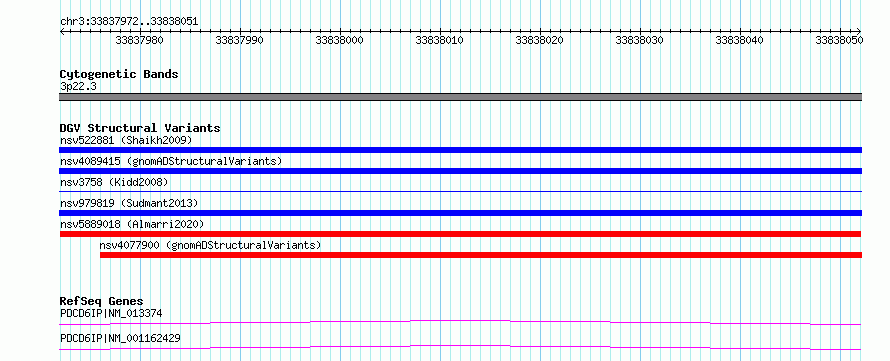Click ruler coordinate 33837980
This screenshot has height=361, width=890.
point(139,40)
